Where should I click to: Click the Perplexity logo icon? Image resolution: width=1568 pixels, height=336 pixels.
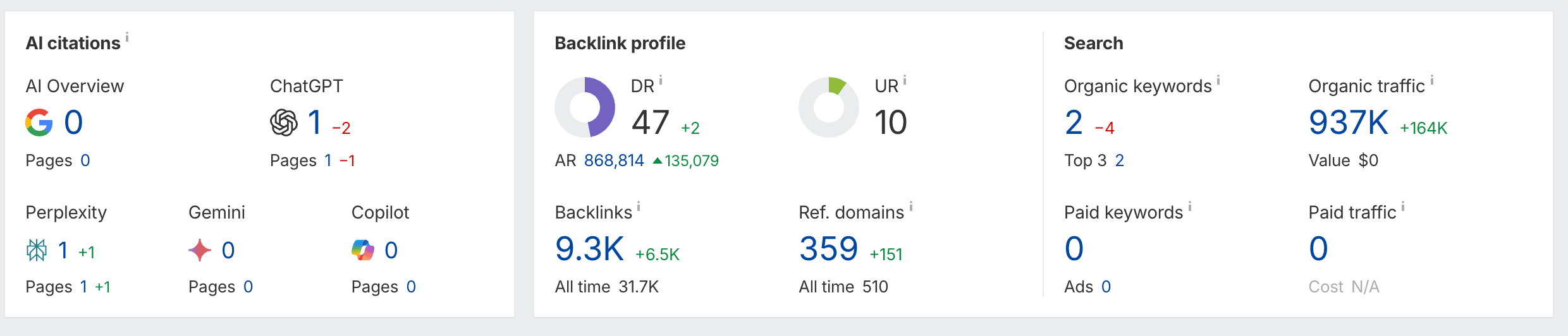point(37,251)
